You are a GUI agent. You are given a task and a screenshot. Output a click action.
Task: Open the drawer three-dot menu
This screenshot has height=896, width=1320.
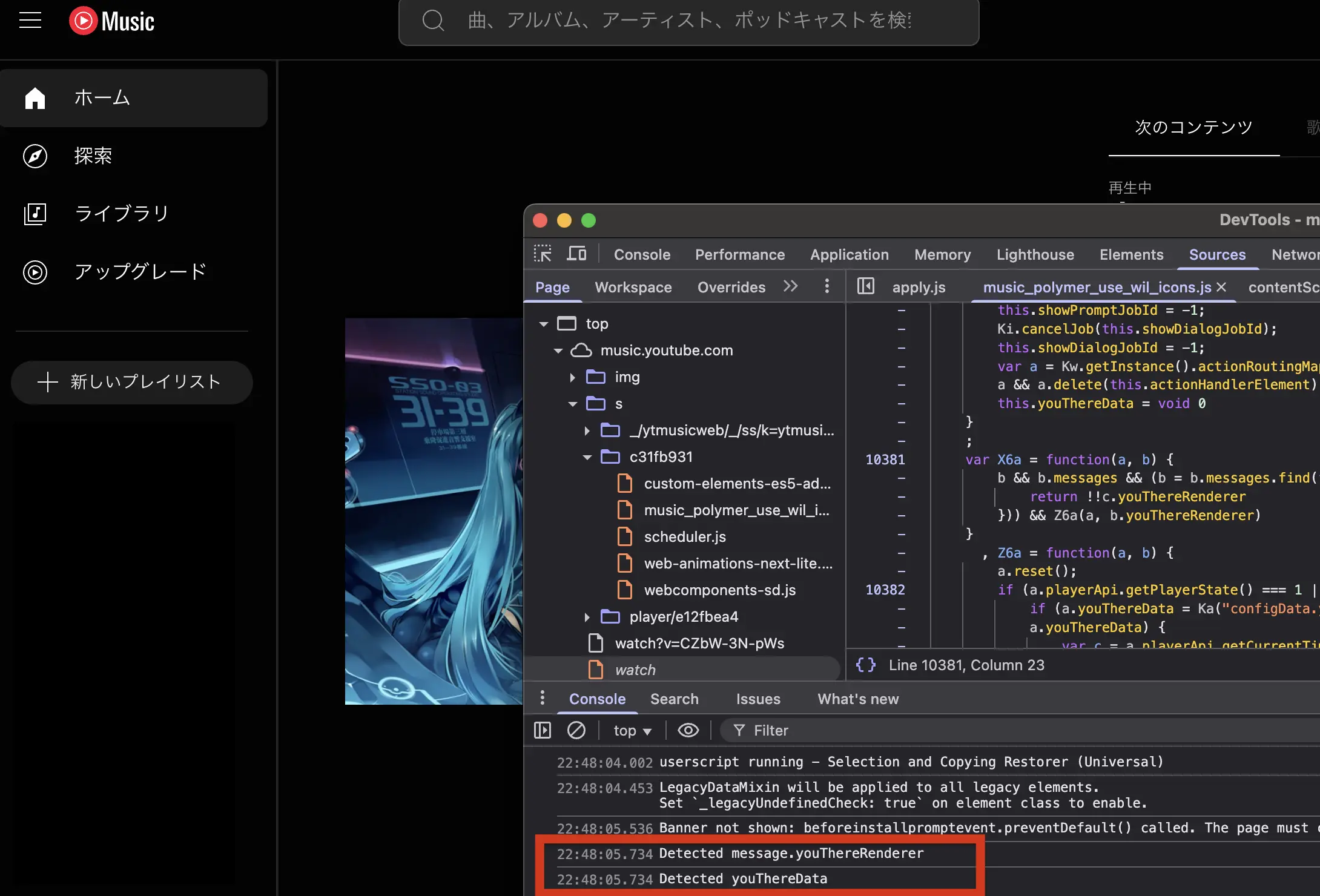point(543,698)
